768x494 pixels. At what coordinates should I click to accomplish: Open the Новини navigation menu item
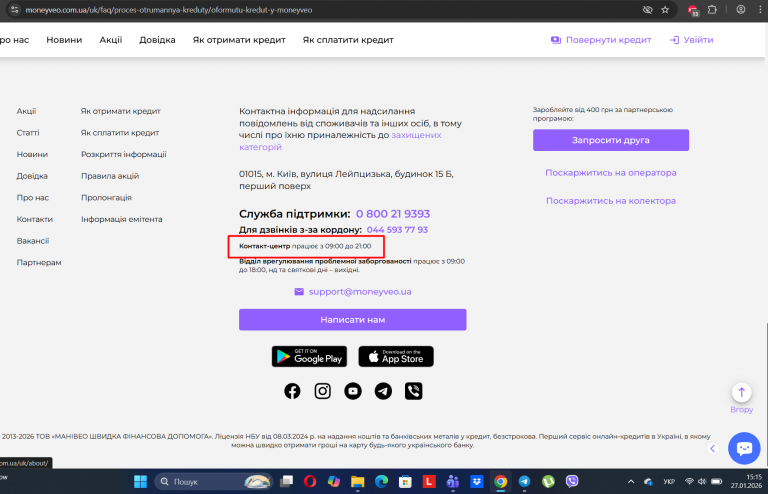click(x=64, y=40)
